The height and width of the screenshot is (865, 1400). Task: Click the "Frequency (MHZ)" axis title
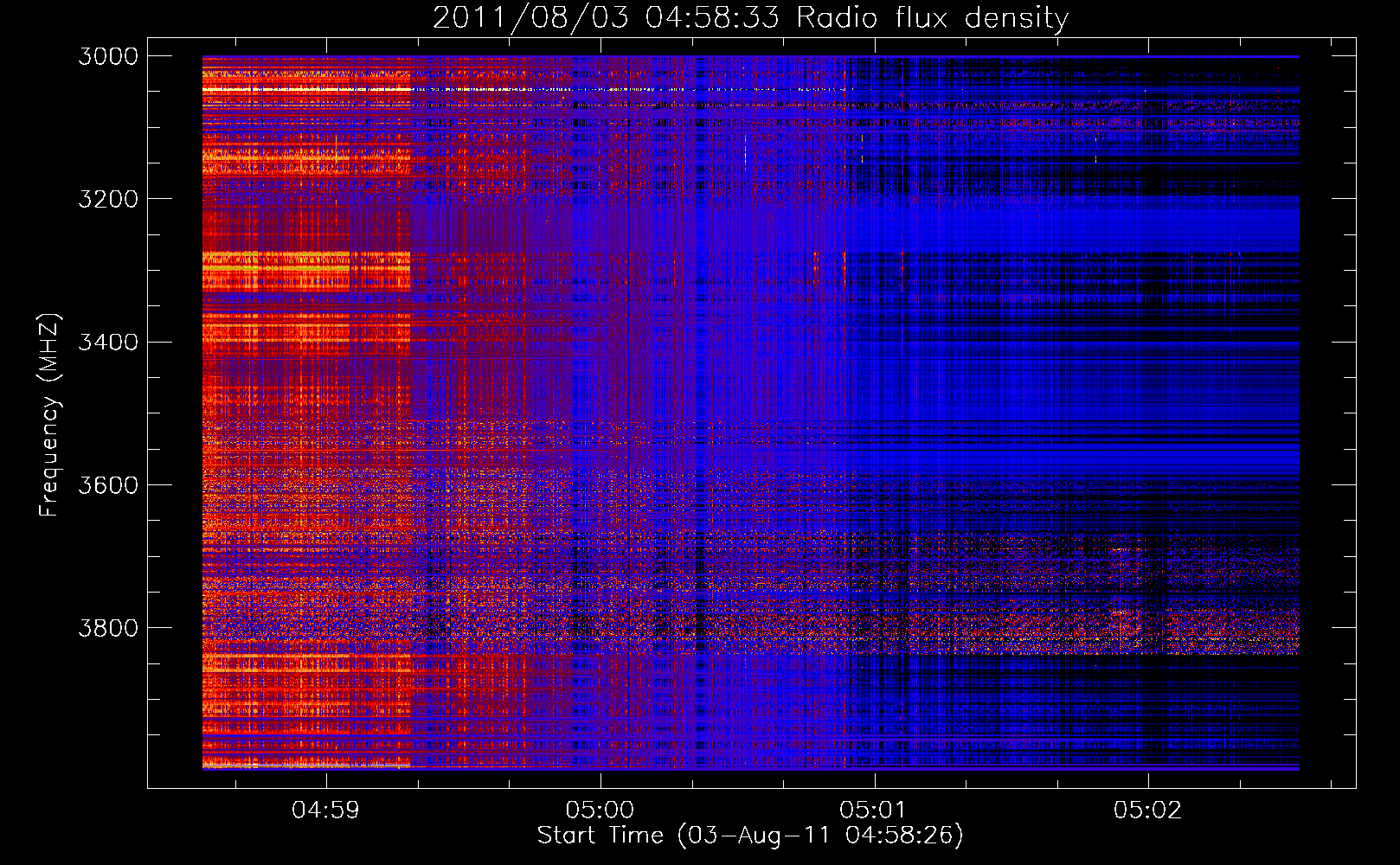[50, 415]
